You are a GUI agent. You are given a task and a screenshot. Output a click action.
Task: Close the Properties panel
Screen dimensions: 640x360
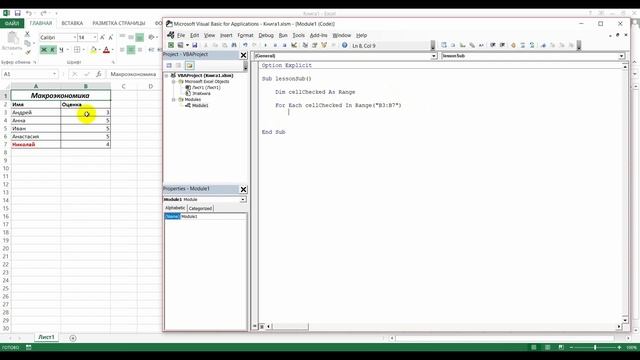(x=243, y=189)
